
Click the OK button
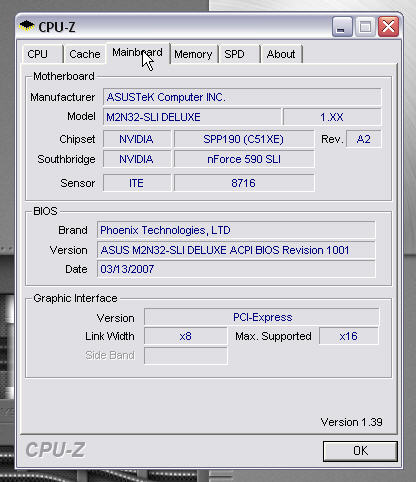[360, 451]
